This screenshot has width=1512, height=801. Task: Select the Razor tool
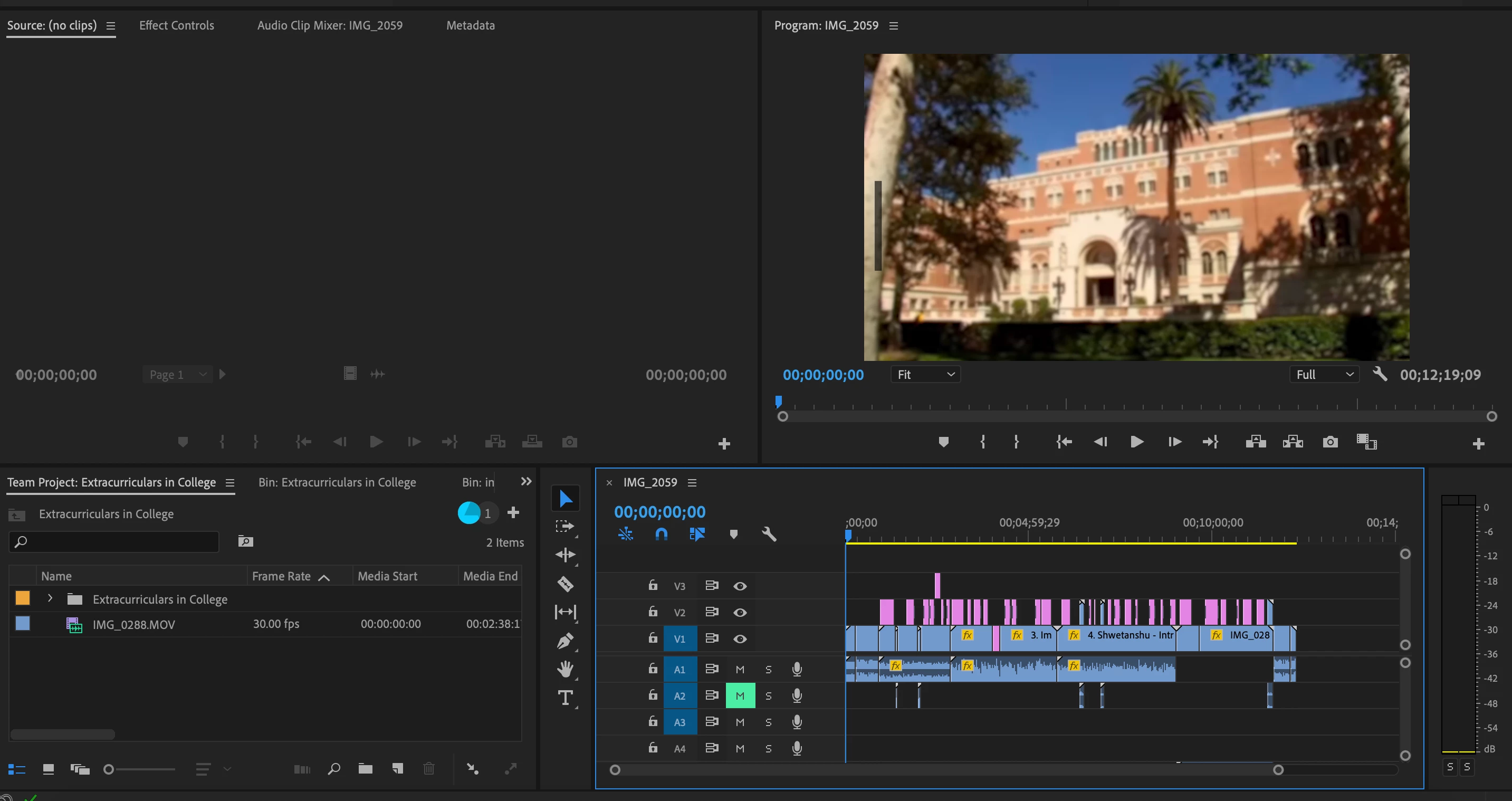pos(565,584)
